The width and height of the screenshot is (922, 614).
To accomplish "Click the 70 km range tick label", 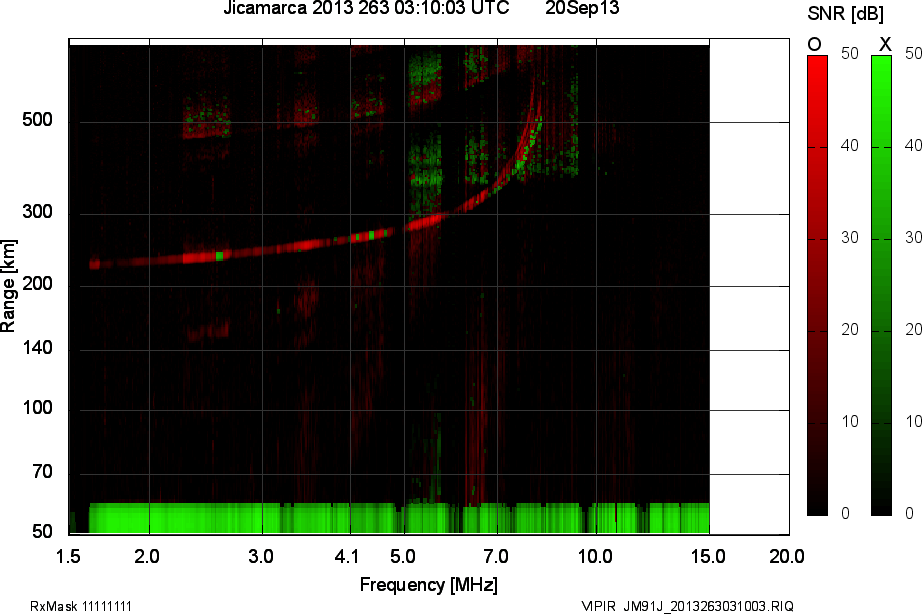I will pos(42,472).
